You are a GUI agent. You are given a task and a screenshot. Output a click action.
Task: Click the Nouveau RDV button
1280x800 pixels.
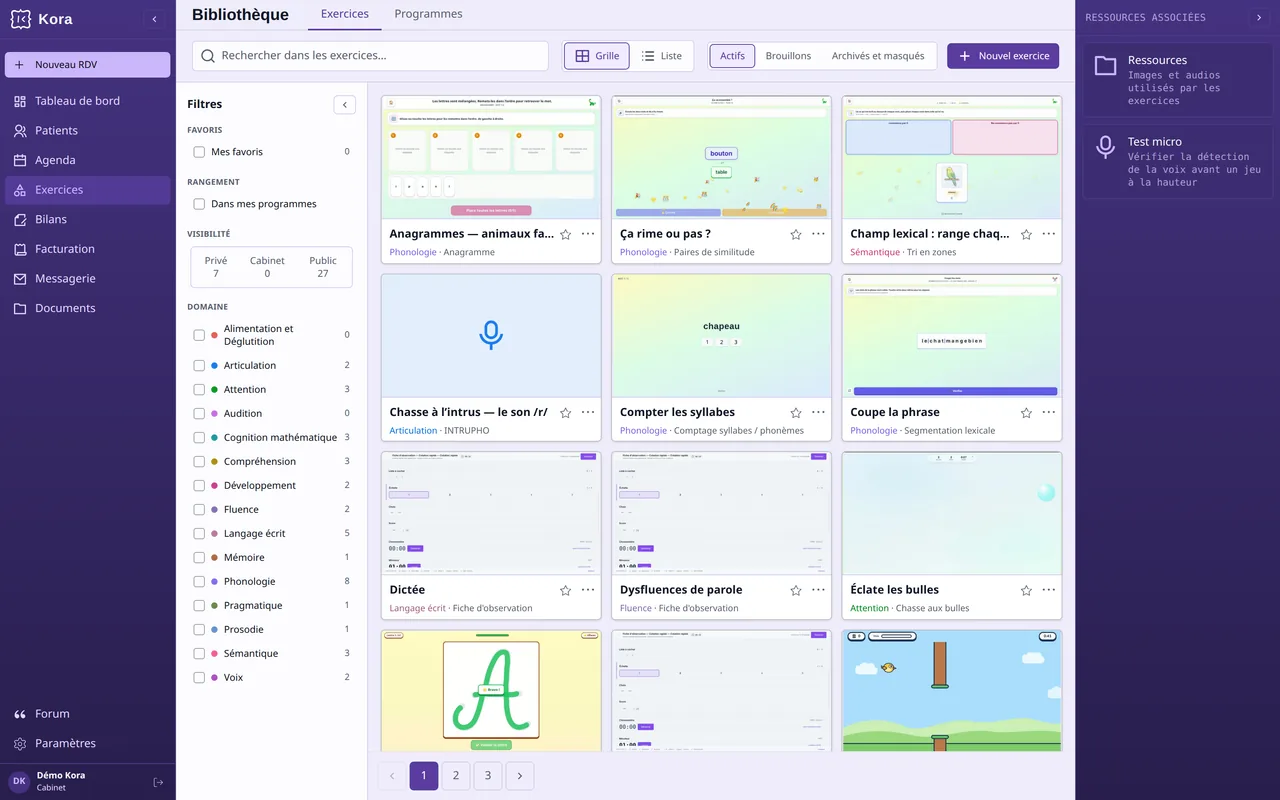coord(88,65)
